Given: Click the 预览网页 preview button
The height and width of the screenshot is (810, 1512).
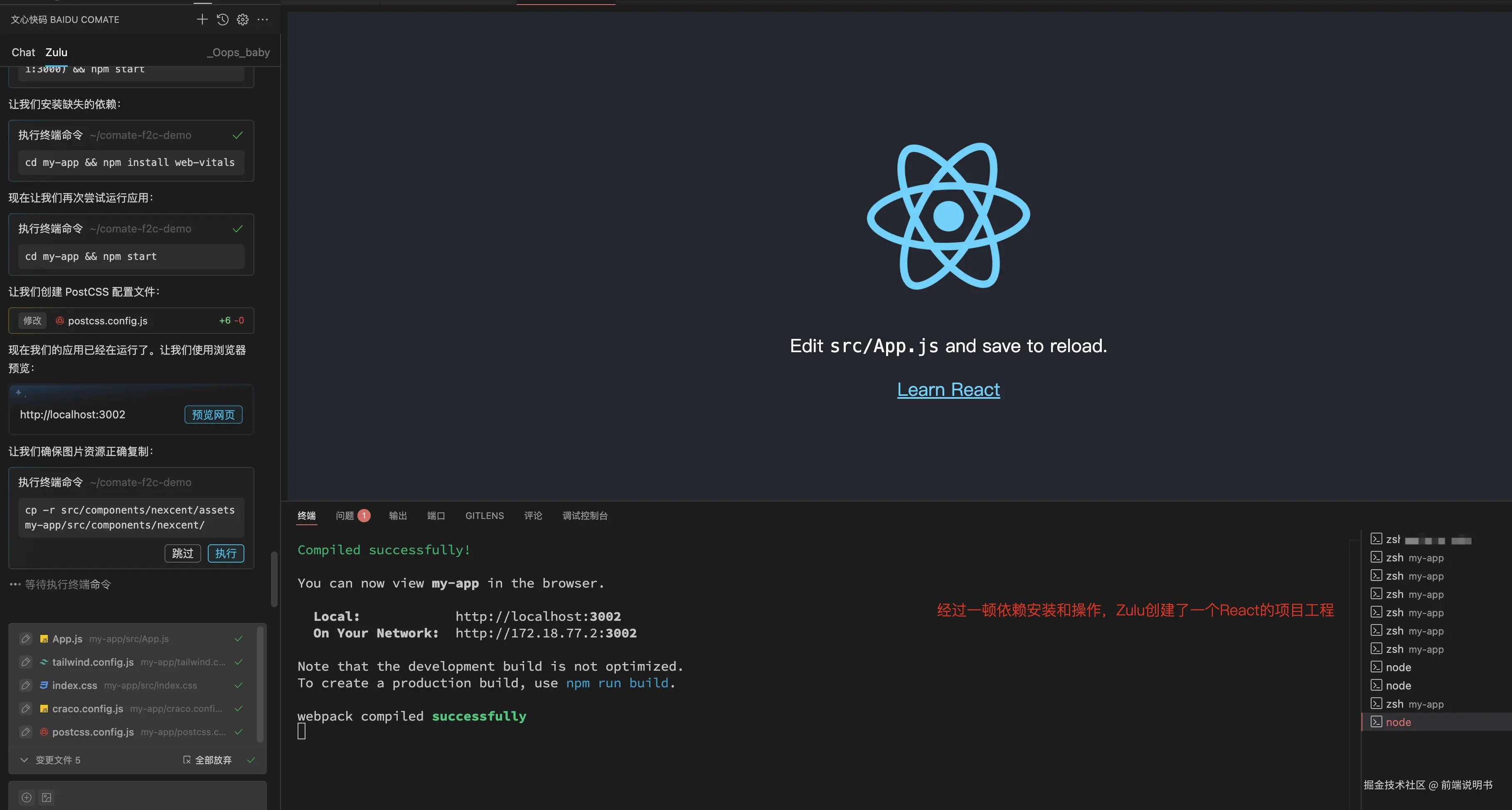Looking at the screenshot, I should (x=213, y=415).
